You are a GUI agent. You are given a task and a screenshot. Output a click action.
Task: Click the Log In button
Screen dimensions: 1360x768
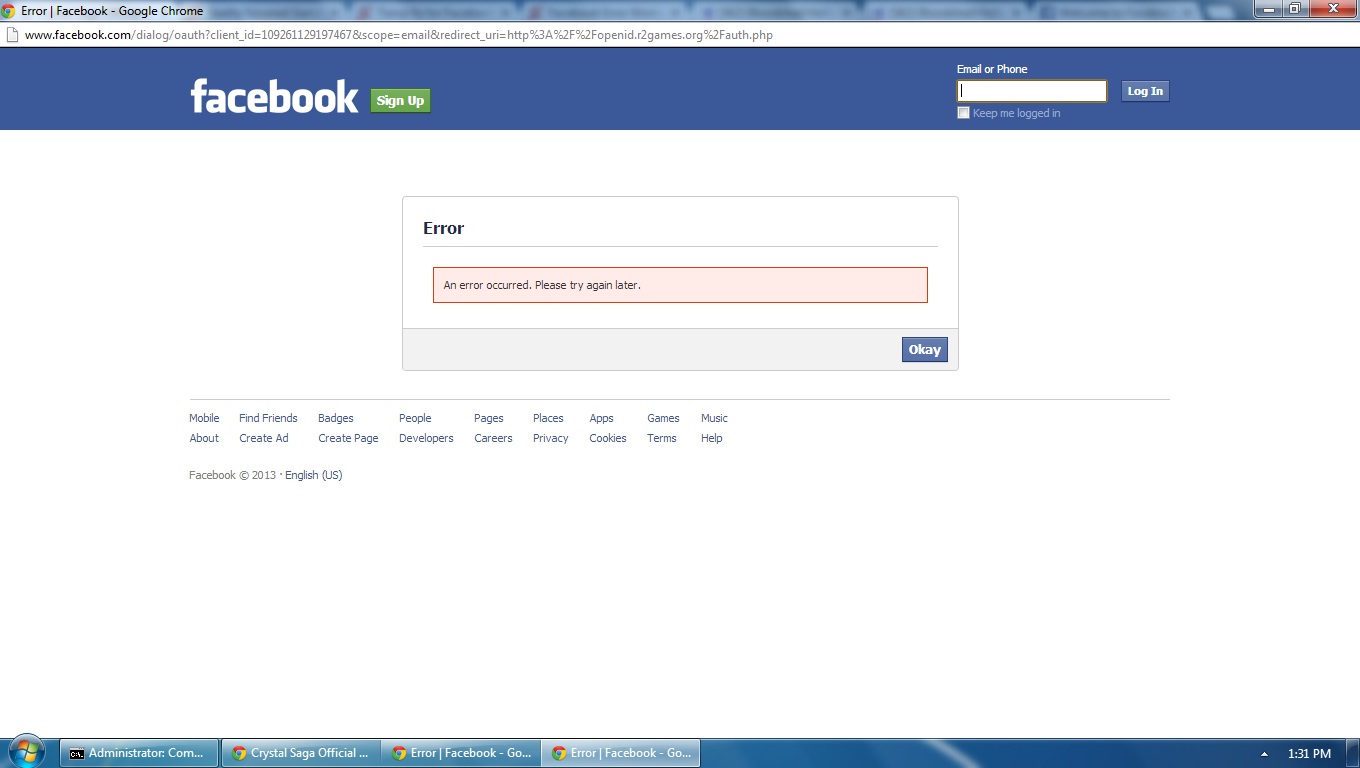pyautogui.click(x=1145, y=91)
